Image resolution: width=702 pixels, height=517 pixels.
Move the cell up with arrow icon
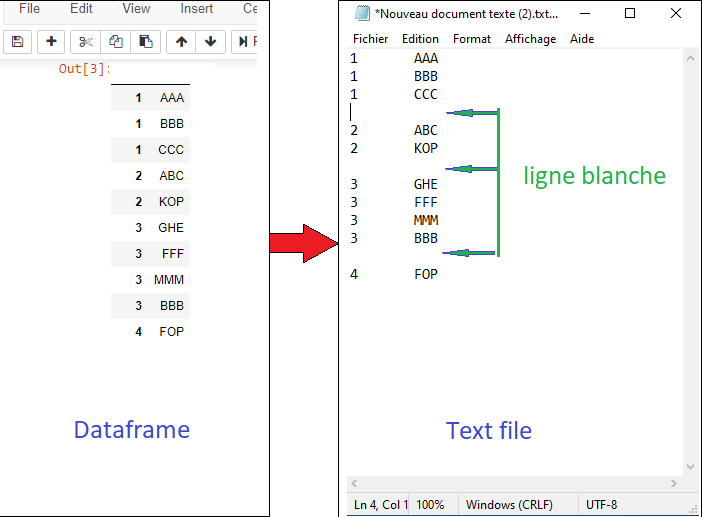pyautogui.click(x=181, y=41)
